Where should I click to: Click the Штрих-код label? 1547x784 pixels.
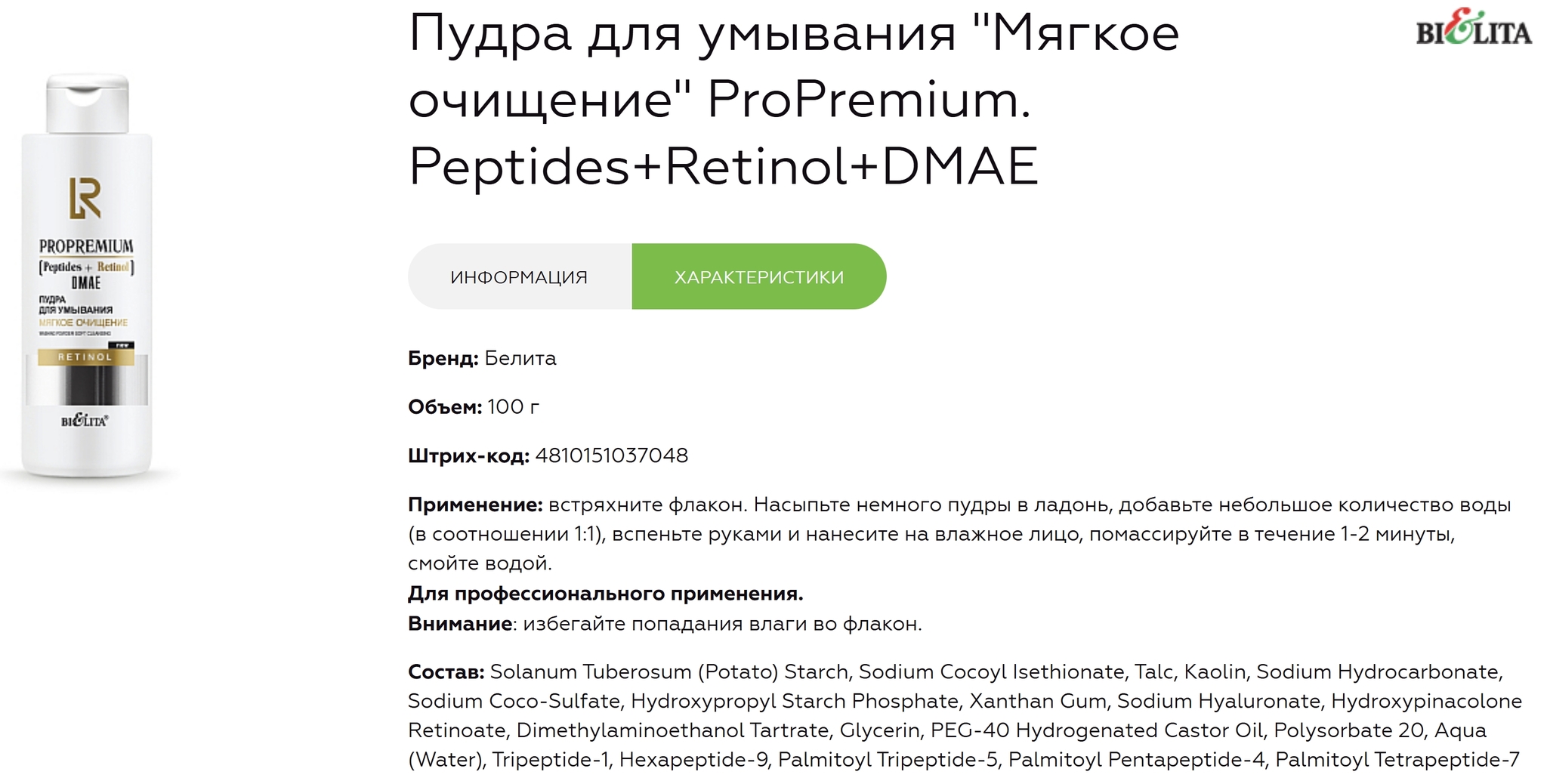pyautogui.click(x=468, y=456)
